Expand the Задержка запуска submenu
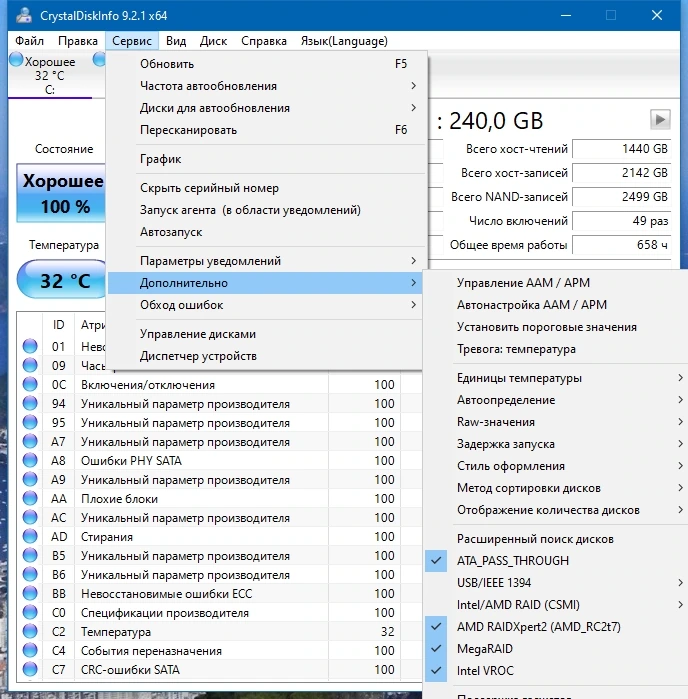Viewport: 688px width, 699px height. (555, 444)
